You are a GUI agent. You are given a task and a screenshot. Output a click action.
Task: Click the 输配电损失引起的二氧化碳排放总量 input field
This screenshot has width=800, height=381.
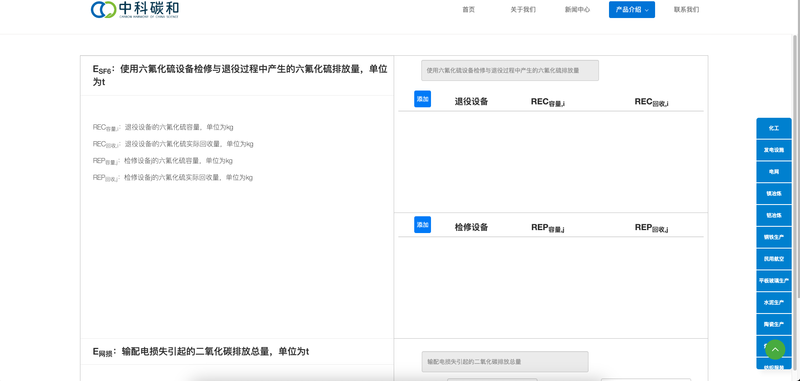click(x=505, y=362)
